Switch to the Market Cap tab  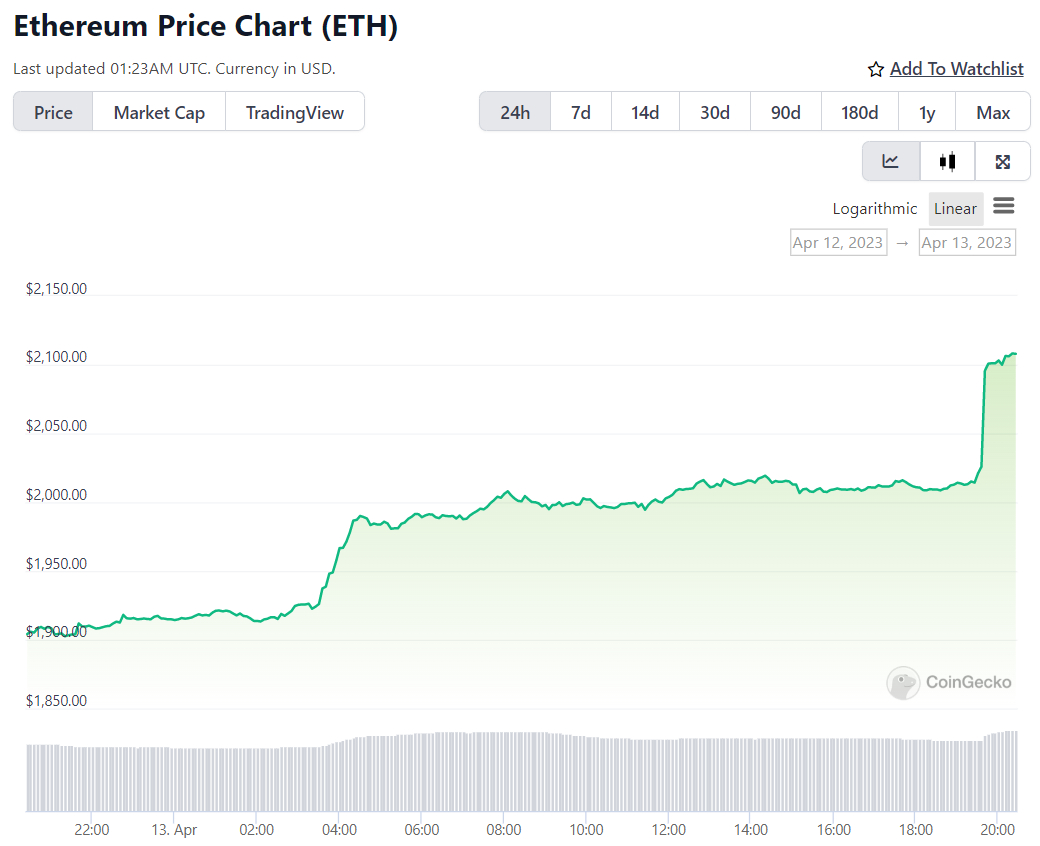[159, 112]
